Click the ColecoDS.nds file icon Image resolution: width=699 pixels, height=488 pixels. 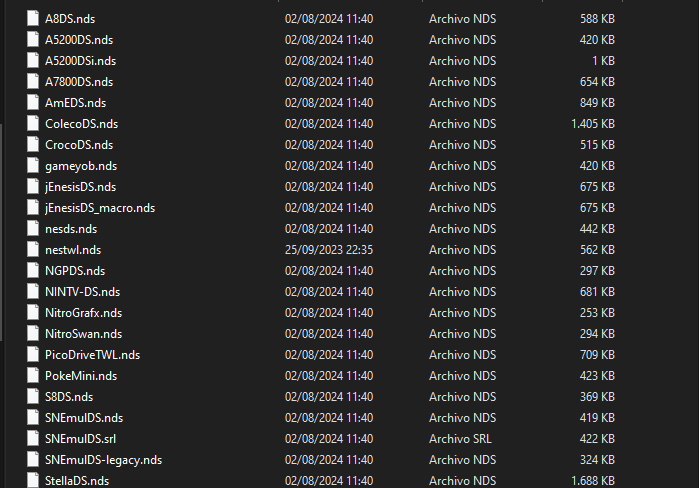33,123
